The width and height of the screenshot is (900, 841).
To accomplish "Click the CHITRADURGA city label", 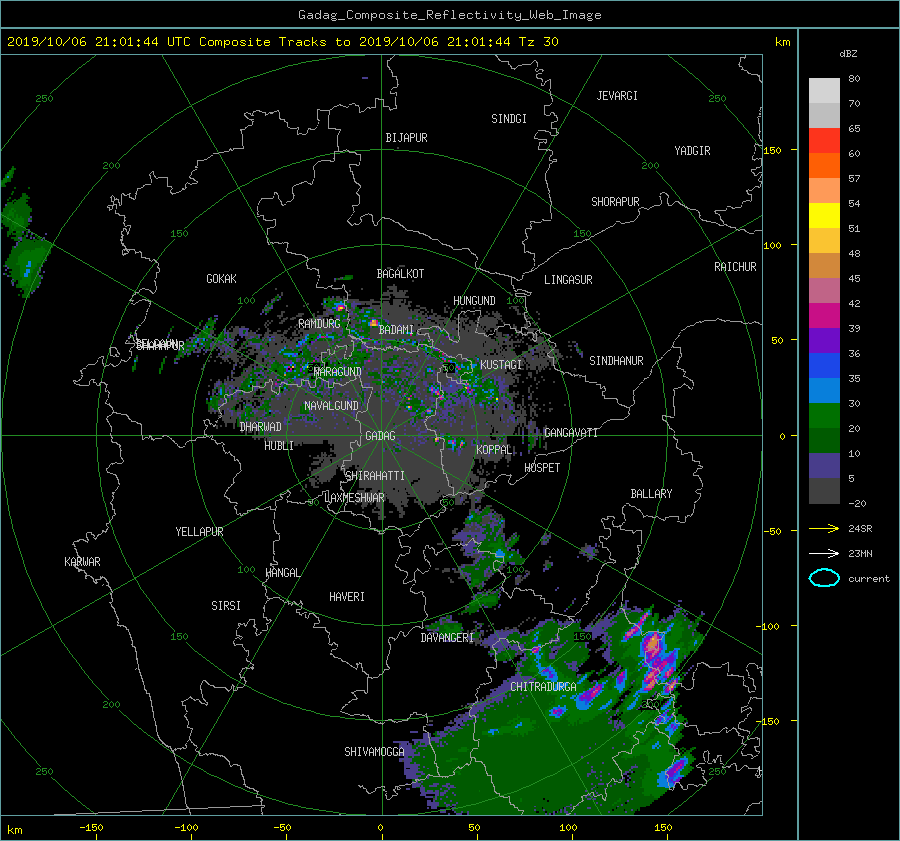I will [544, 687].
